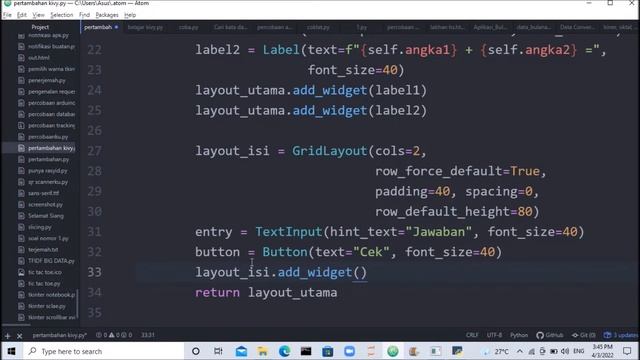The image size is (640, 360).
Task: Switch to the 'Cari kata da...' tab
Action: point(231,27)
